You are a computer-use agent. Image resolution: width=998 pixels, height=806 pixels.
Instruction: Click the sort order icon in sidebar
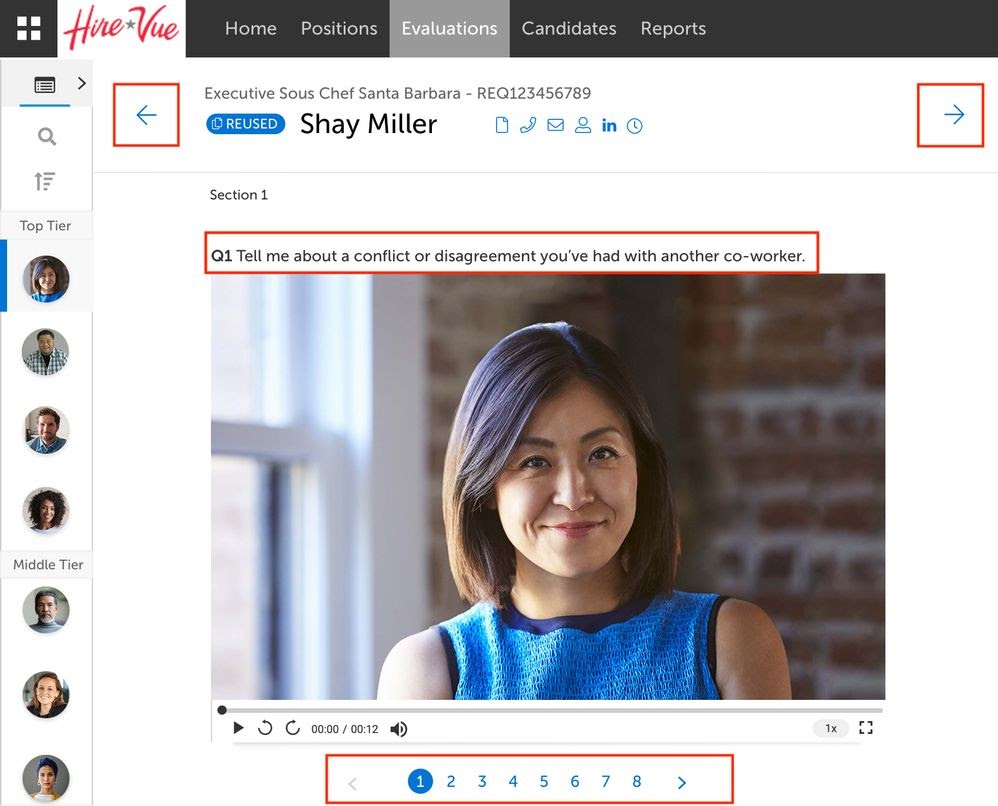tap(45, 181)
